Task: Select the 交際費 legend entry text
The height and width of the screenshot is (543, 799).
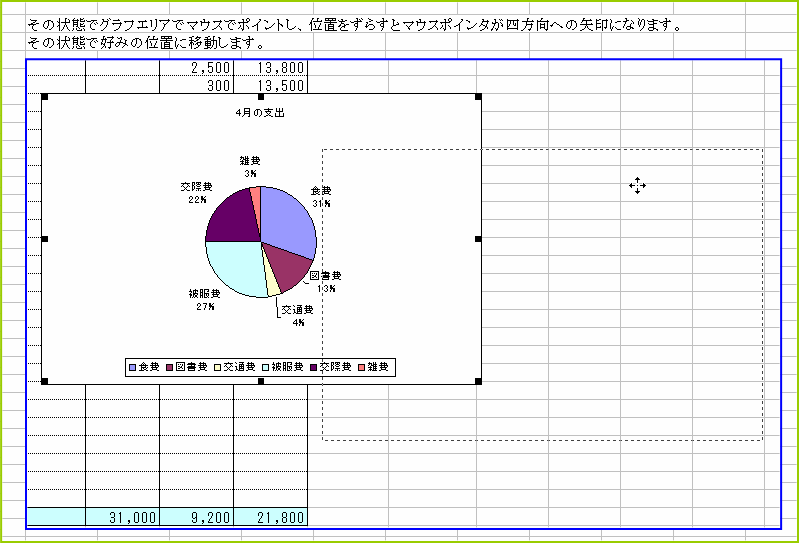Action: pyautogui.click(x=335, y=367)
